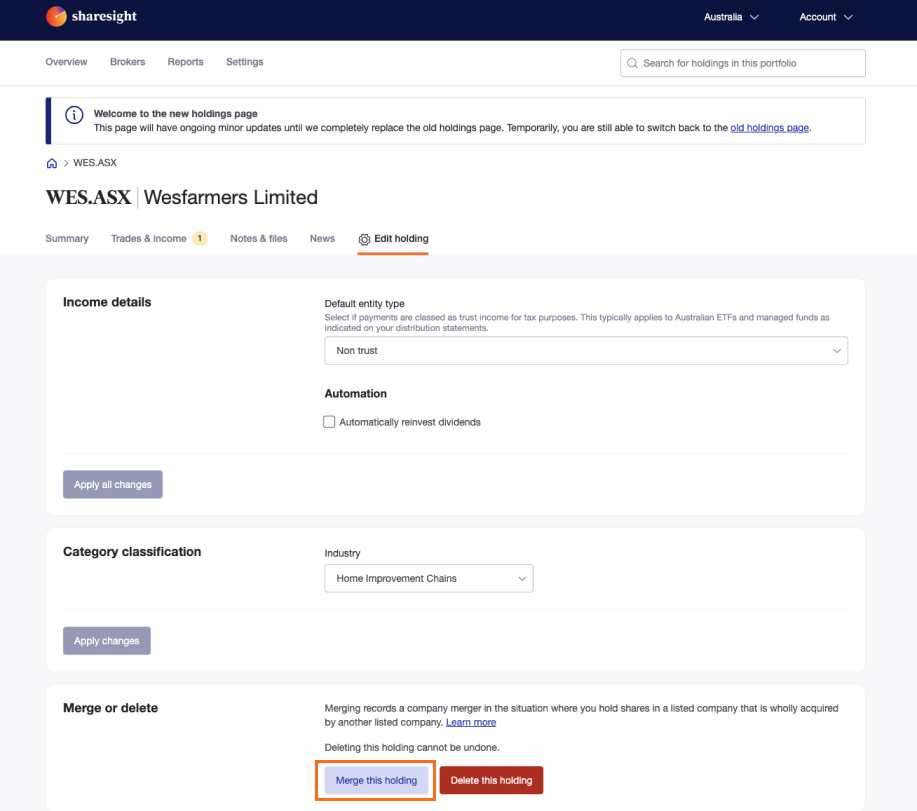Viewport: 917px width, 811px height.
Task: Enable Automatically reinvest dividends checkbox
Action: 329,422
